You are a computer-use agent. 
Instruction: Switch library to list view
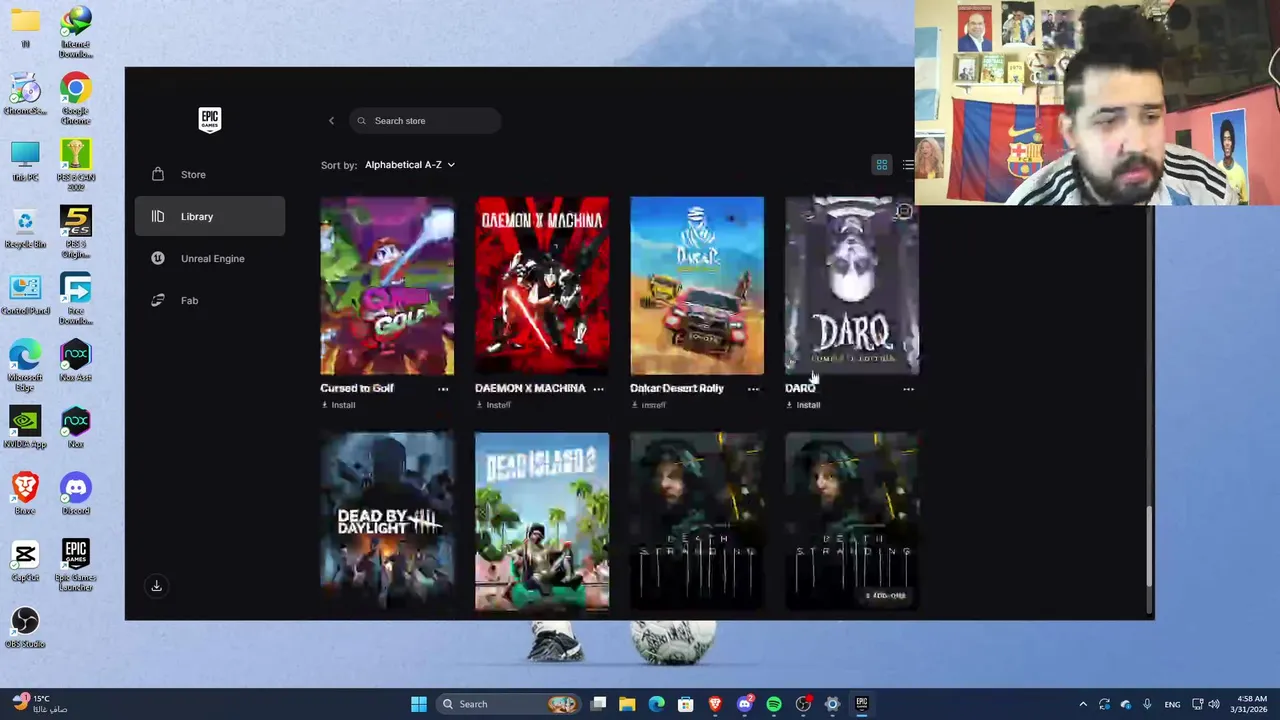coord(907,165)
